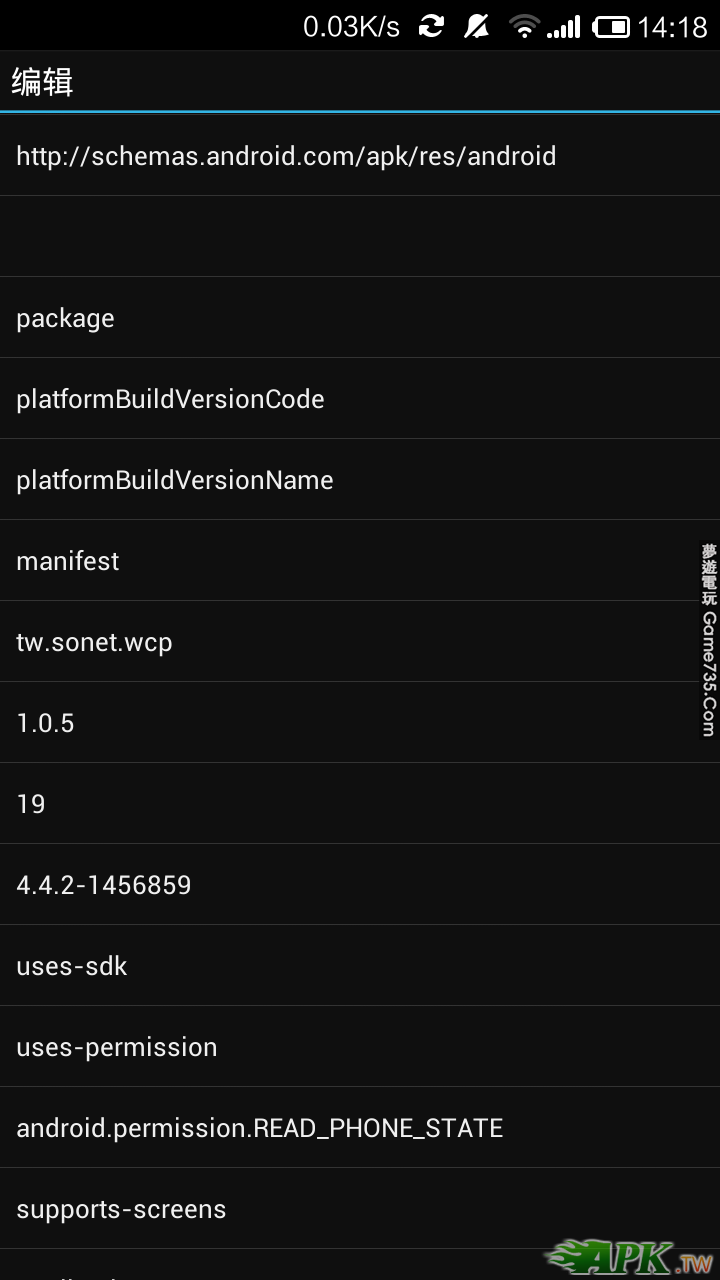Open the READ_PHONE_STATE permission entry
The height and width of the screenshot is (1280, 720).
tap(259, 1128)
